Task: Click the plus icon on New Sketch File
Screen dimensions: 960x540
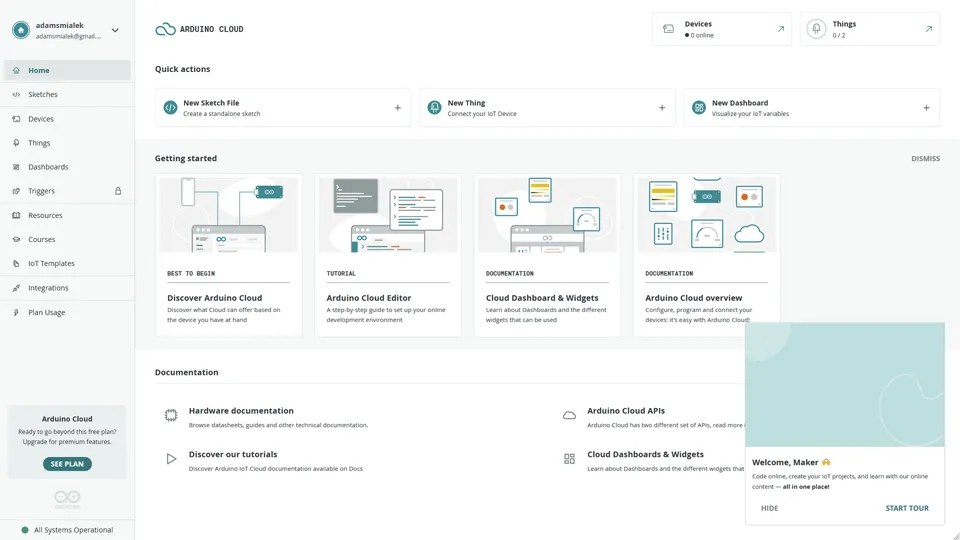Action: pyautogui.click(x=397, y=108)
